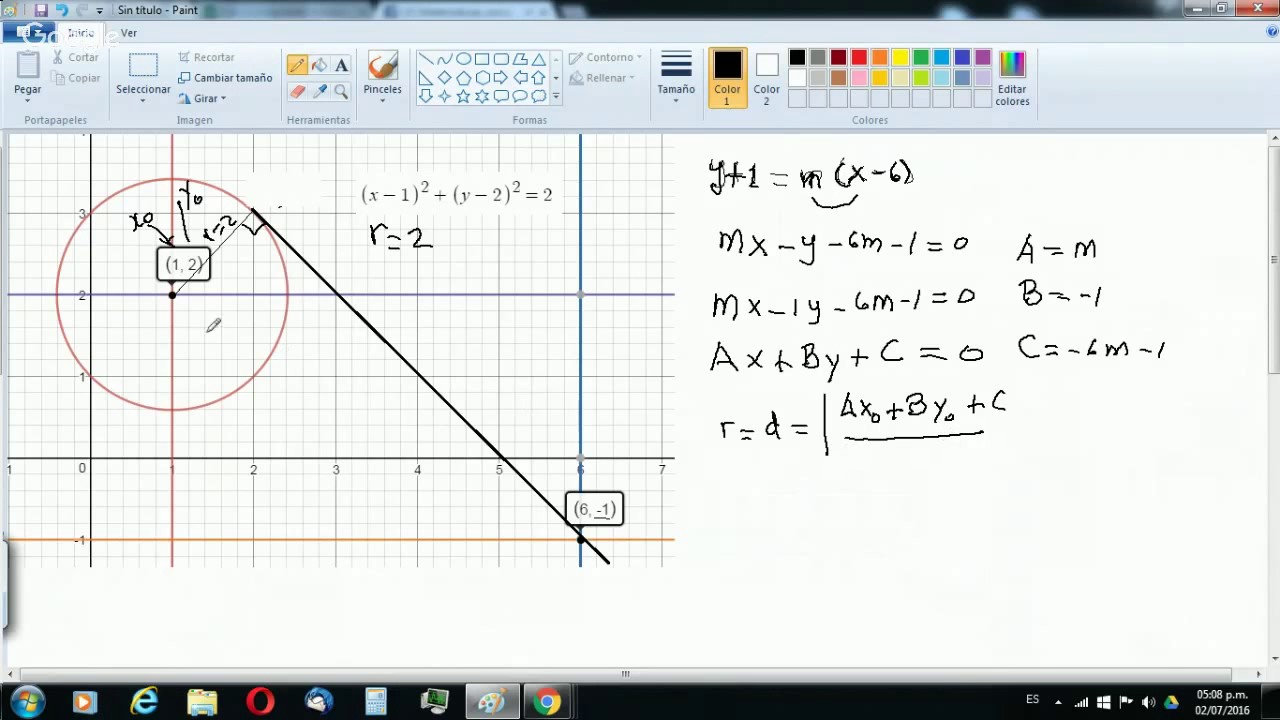Choose the oval shape

point(463,59)
